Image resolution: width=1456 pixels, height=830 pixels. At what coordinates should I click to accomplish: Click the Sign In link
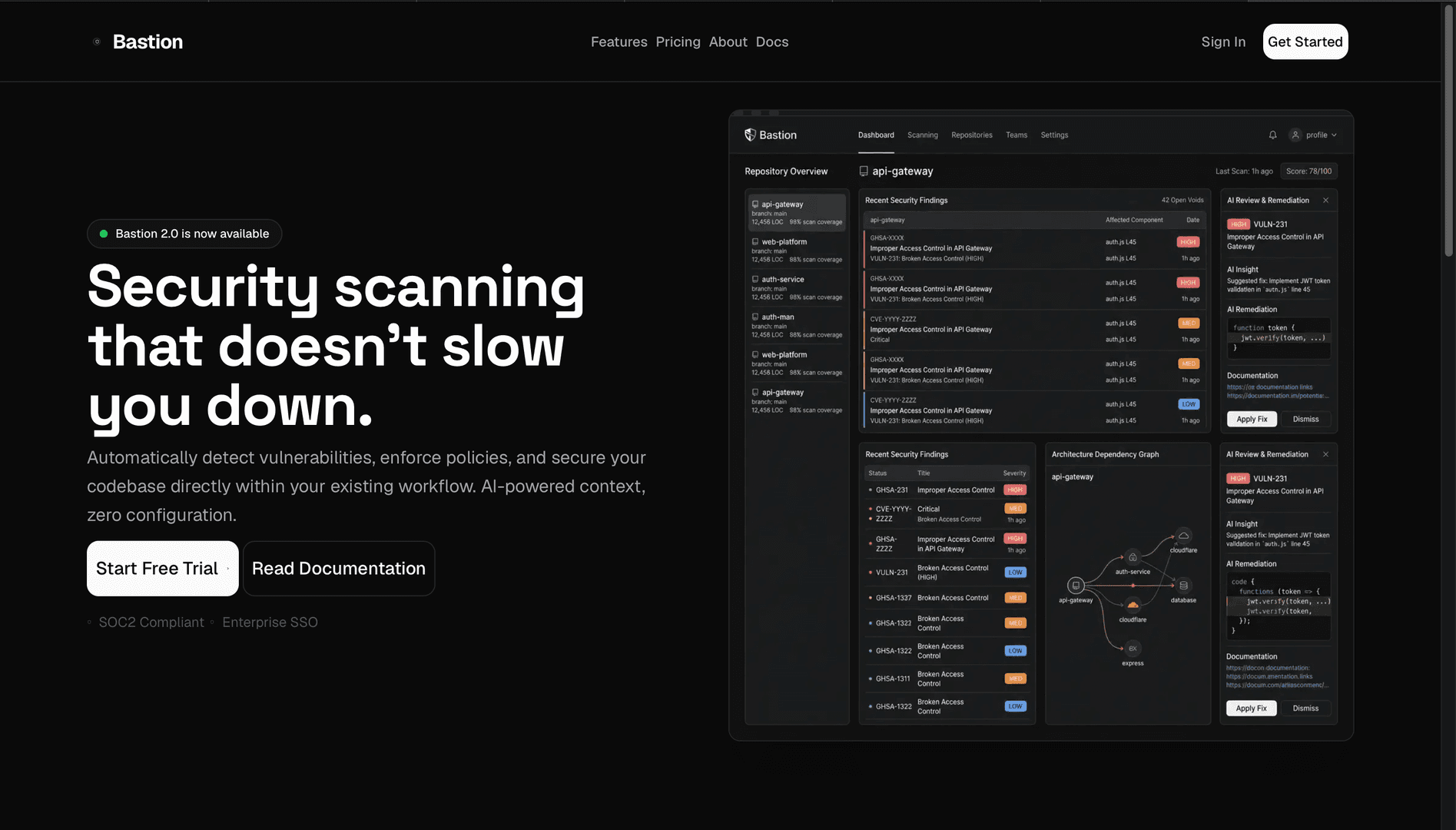click(1223, 41)
